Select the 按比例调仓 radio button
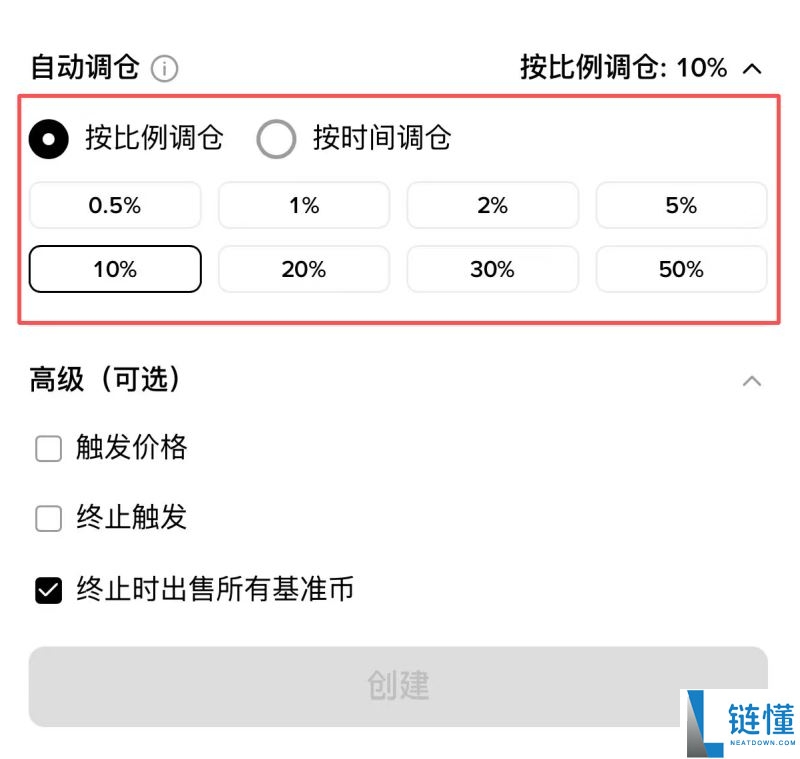 click(x=48, y=140)
